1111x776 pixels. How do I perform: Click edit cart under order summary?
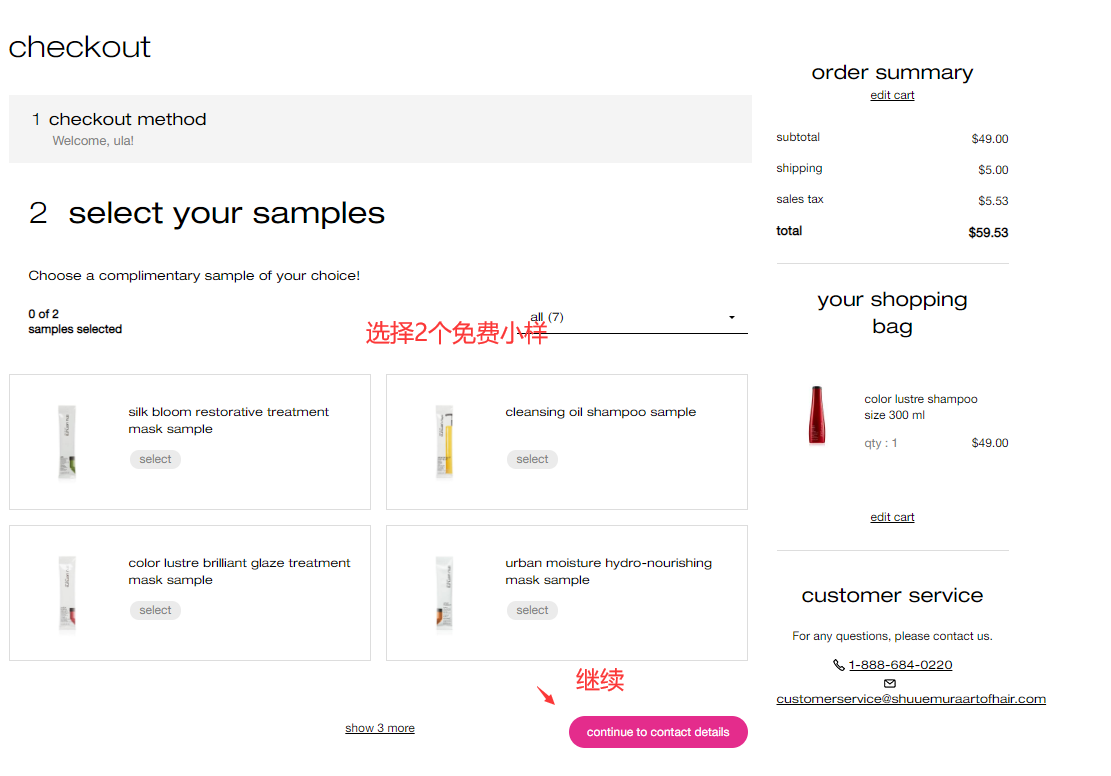(x=892, y=96)
